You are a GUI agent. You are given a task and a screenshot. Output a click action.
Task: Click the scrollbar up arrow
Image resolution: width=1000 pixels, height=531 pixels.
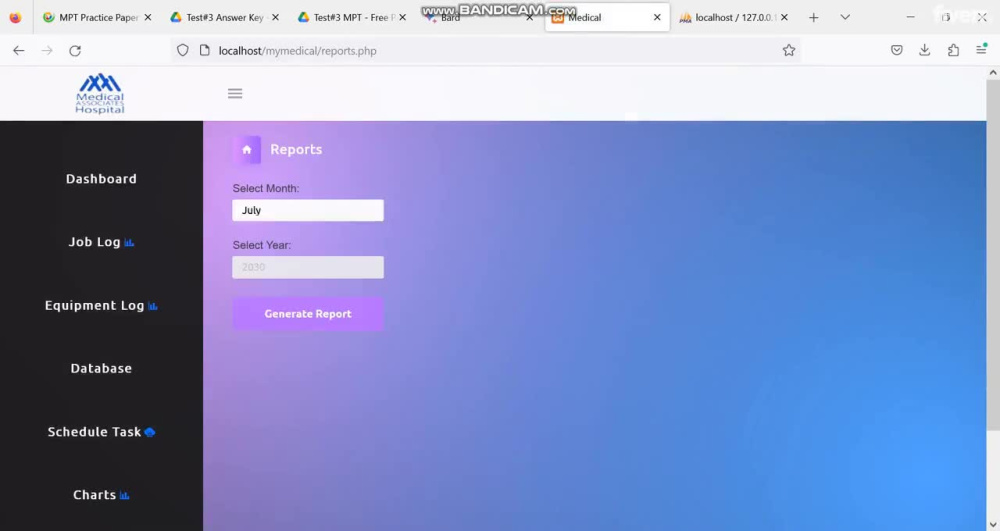[x=993, y=73]
